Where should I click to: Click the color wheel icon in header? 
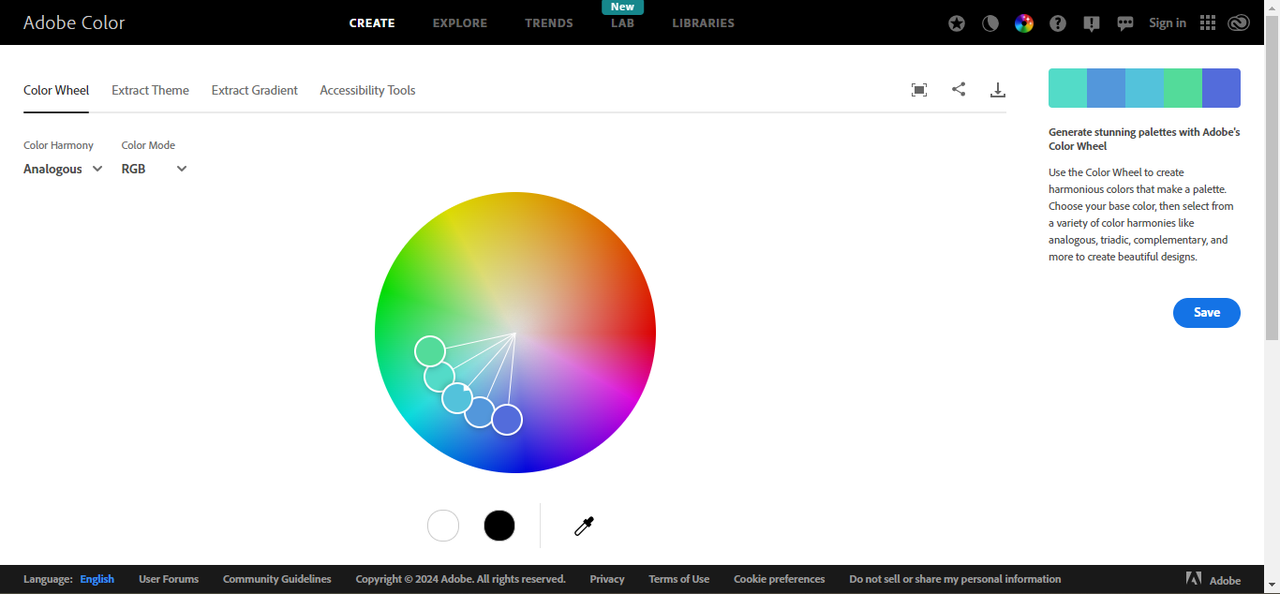pos(1024,23)
